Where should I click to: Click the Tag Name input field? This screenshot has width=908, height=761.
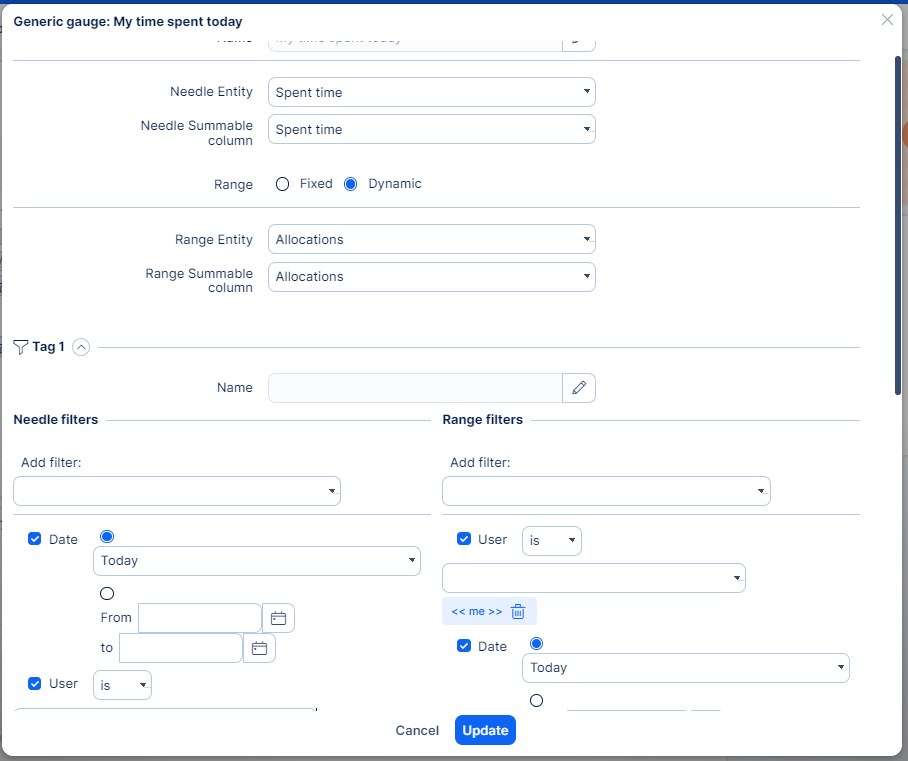click(x=415, y=388)
